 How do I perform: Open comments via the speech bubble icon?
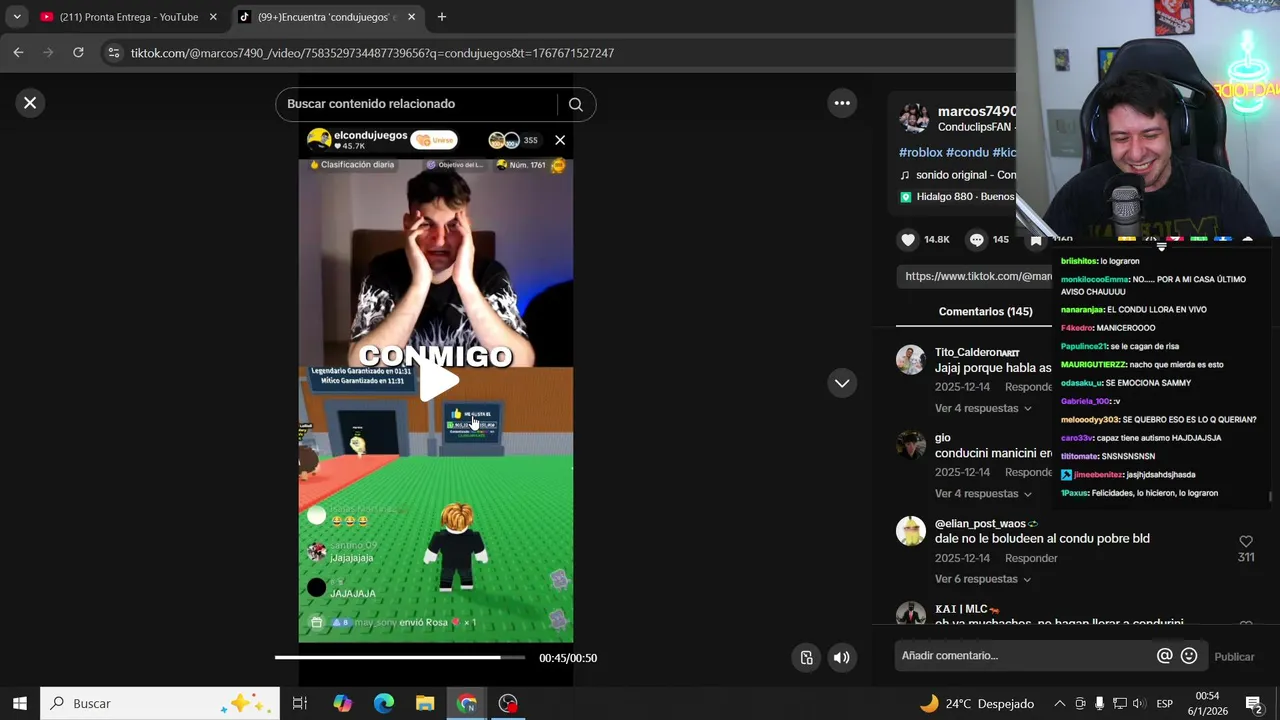(x=977, y=240)
